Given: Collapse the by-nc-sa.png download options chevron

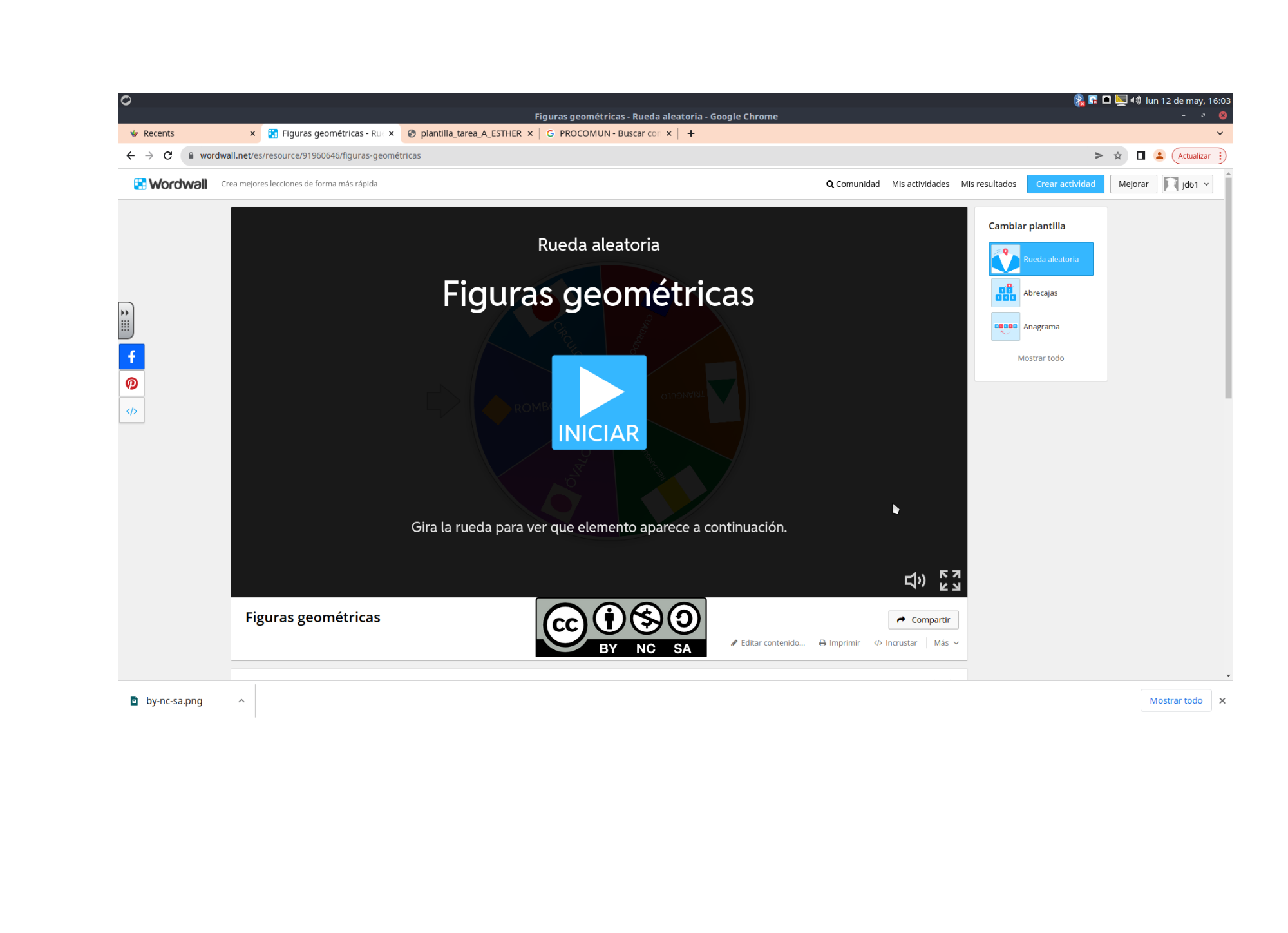Looking at the screenshot, I should 241,700.
